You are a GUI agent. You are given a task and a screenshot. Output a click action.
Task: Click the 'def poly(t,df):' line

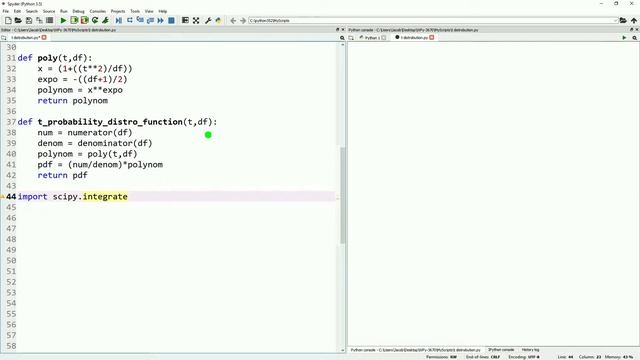coord(55,58)
